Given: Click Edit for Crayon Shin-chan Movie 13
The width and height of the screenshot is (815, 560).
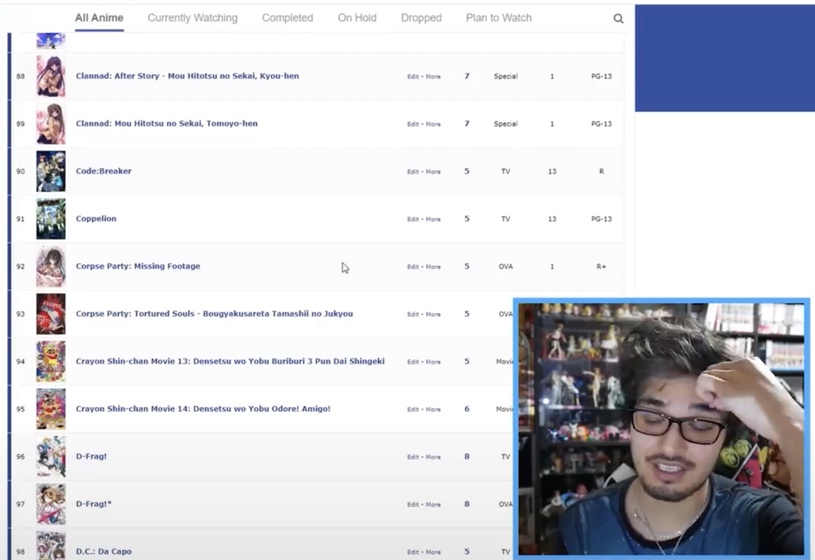Looking at the screenshot, I should 413,362.
